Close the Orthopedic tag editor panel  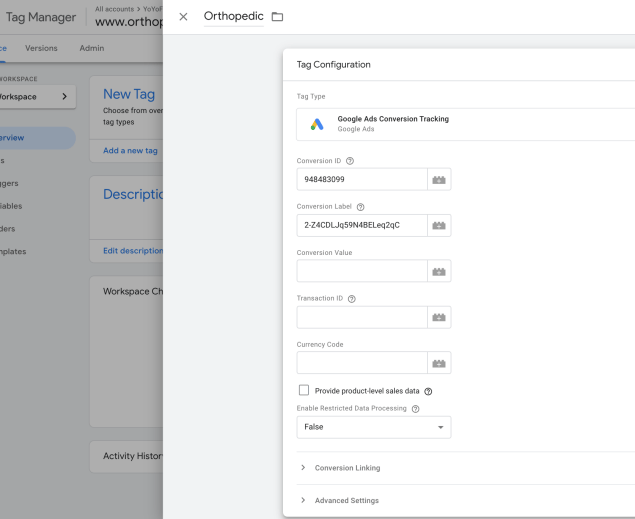[x=183, y=17]
